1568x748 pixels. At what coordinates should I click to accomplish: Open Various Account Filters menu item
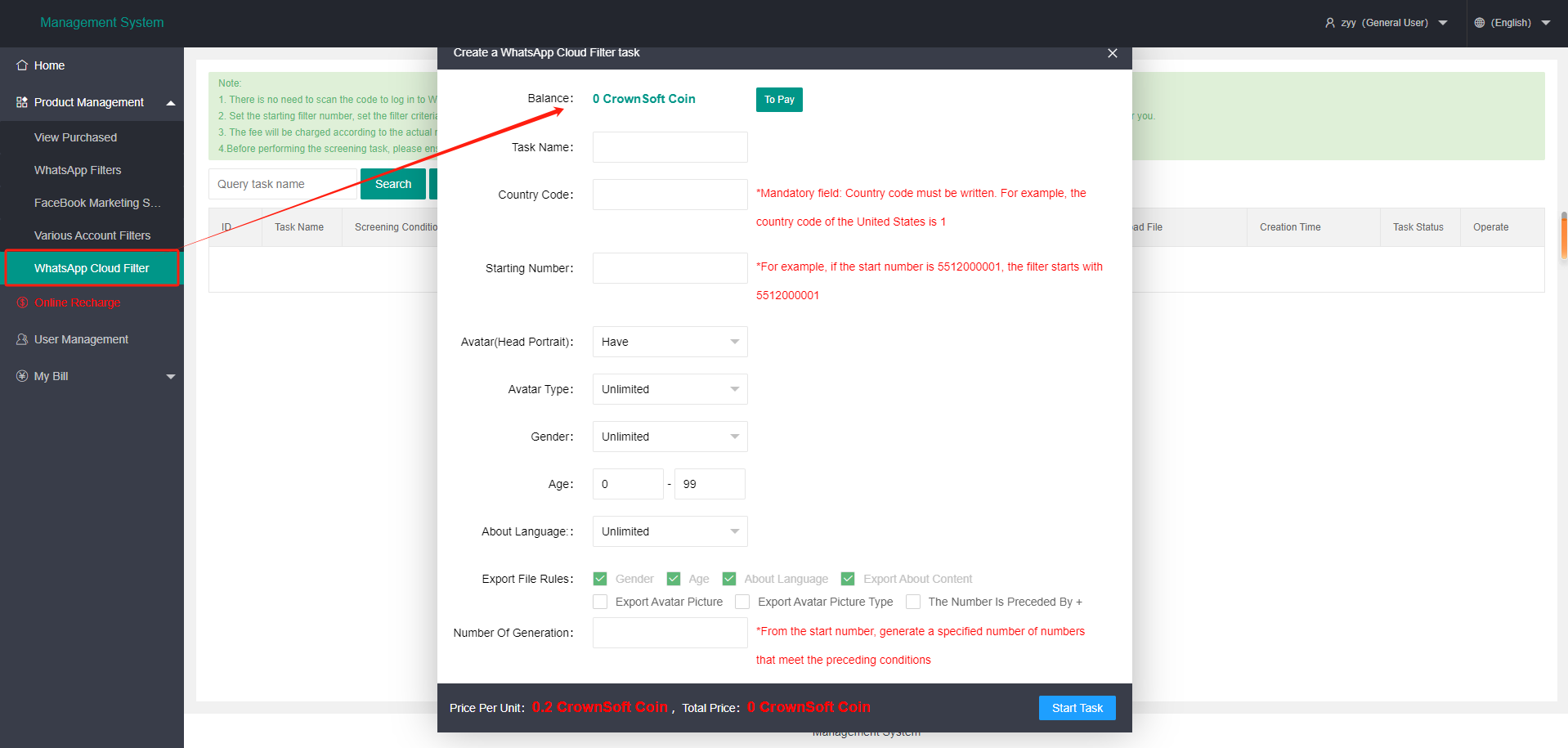click(x=92, y=235)
